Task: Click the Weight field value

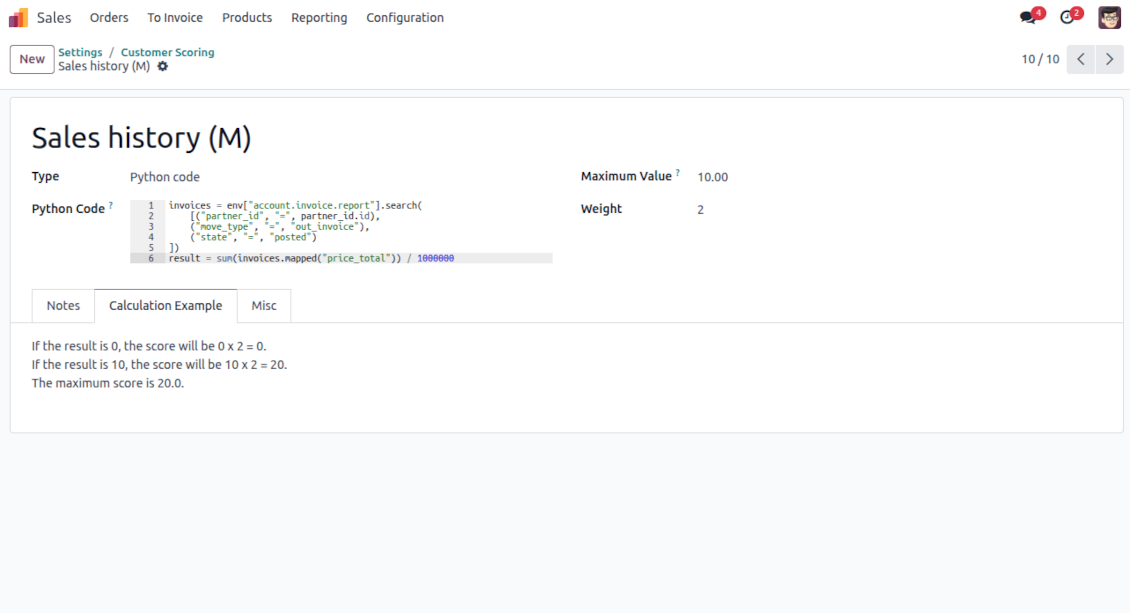Action: tap(701, 210)
